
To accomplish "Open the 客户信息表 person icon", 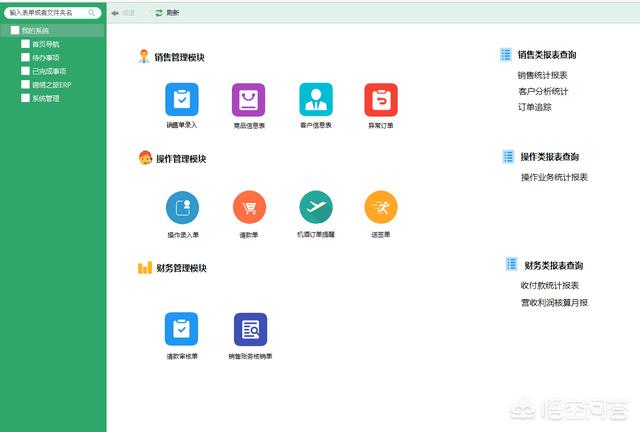I will [316, 100].
